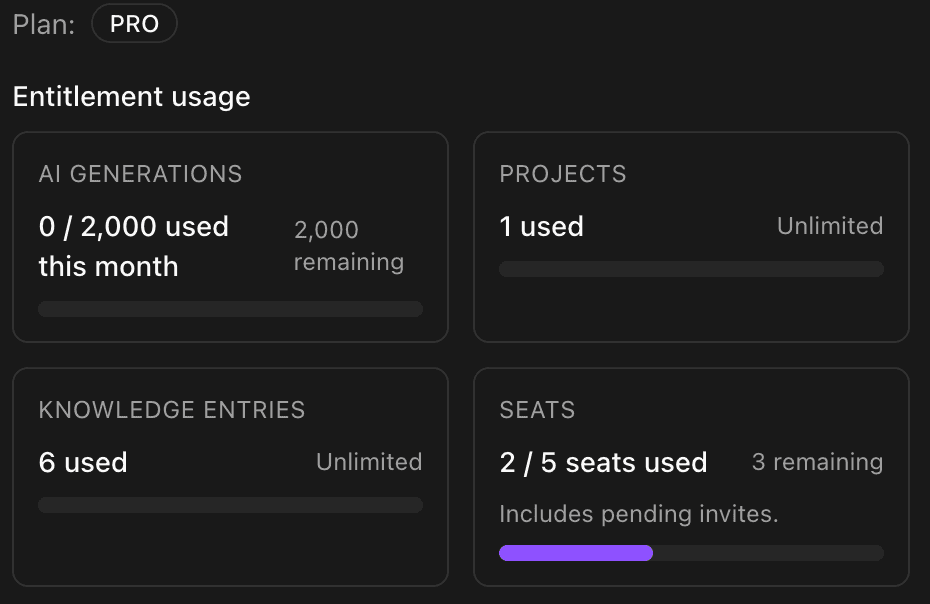The height and width of the screenshot is (604, 930).
Task: Click the Projects progress bar
Action: (691, 268)
